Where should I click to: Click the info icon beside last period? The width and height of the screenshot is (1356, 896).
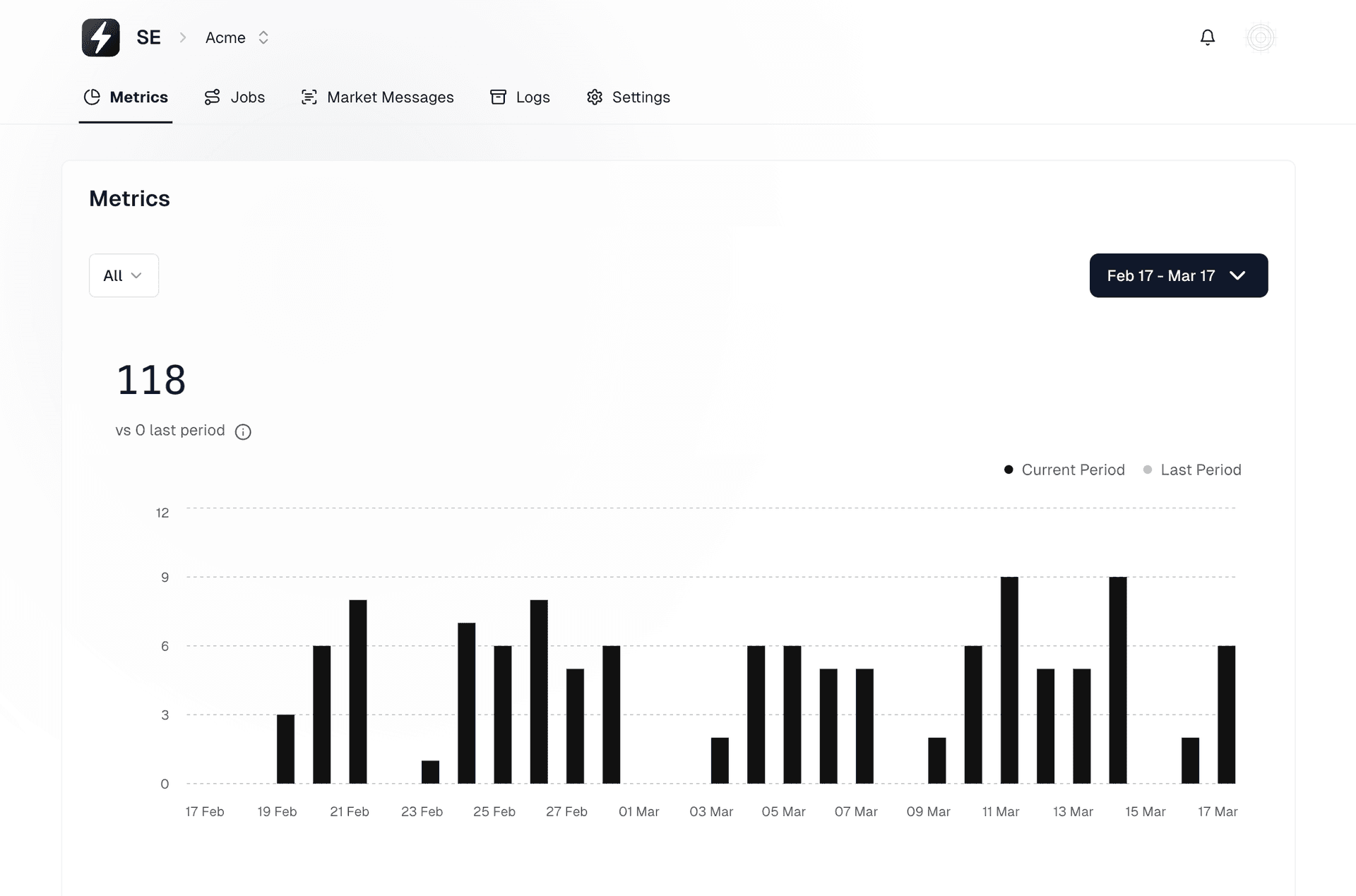(243, 431)
